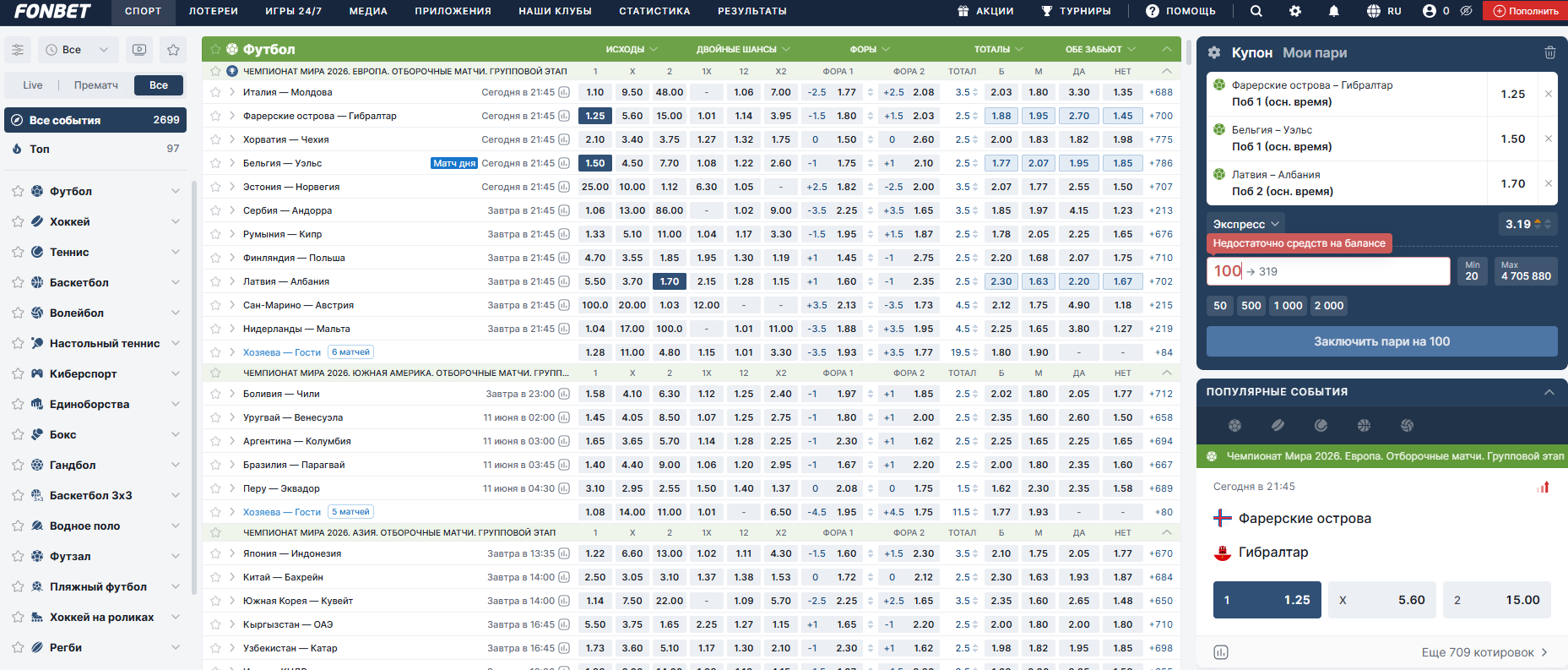
Task: Click the stake amount input field
Action: [x=1328, y=271]
